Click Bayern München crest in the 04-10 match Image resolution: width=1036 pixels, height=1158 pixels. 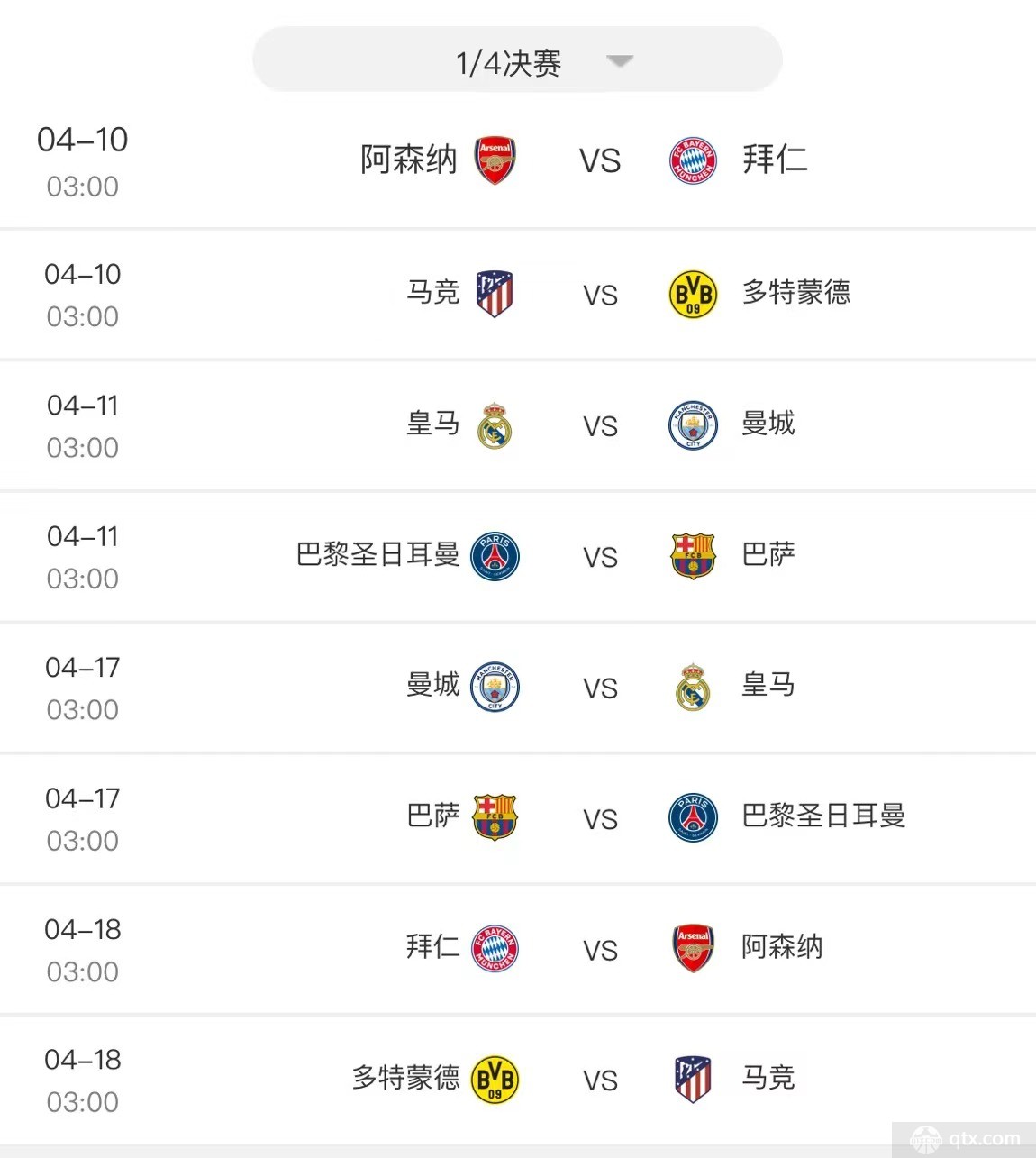click(x=693, y=161)
